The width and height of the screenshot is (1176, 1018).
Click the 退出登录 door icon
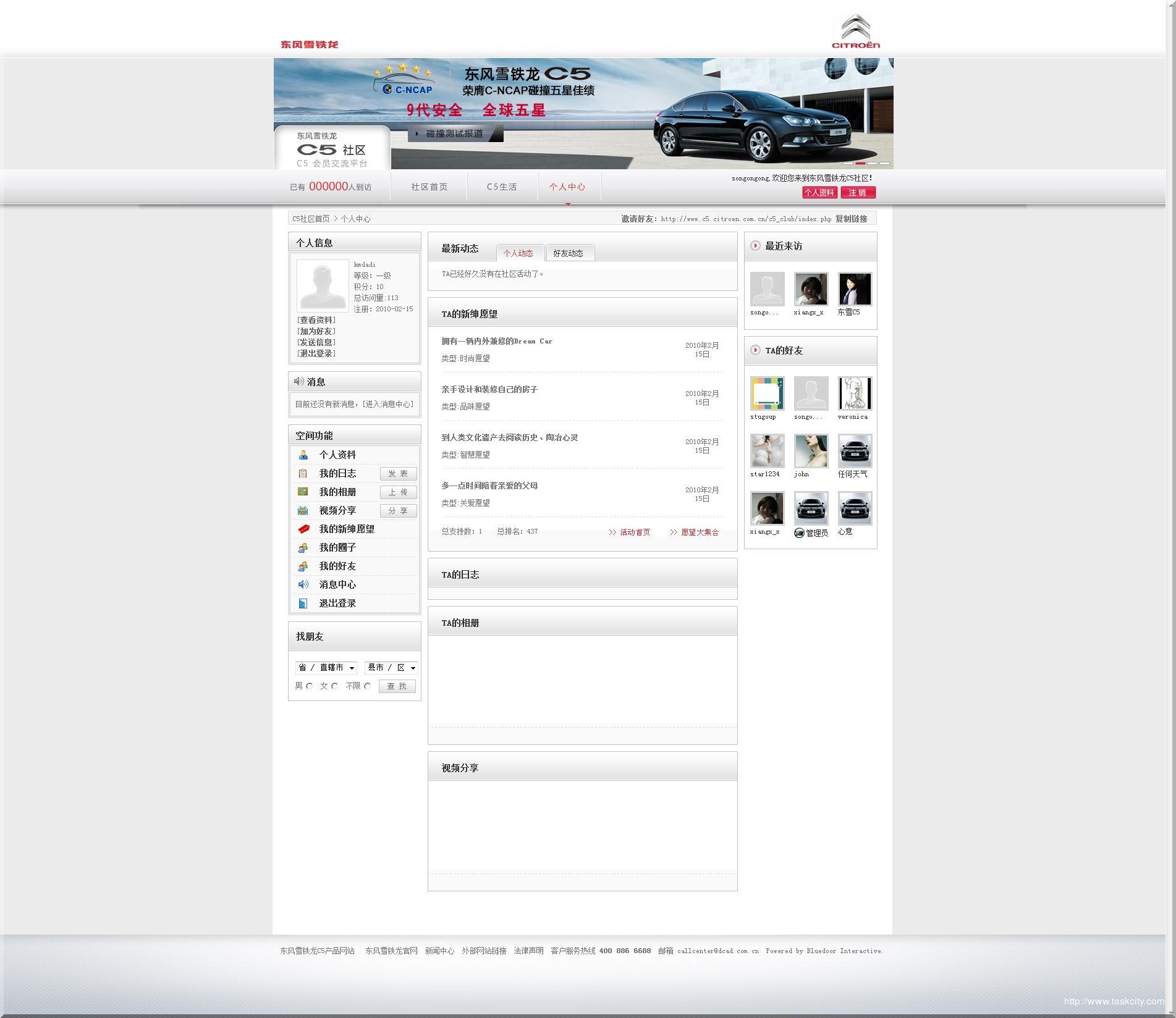point(303,604)
